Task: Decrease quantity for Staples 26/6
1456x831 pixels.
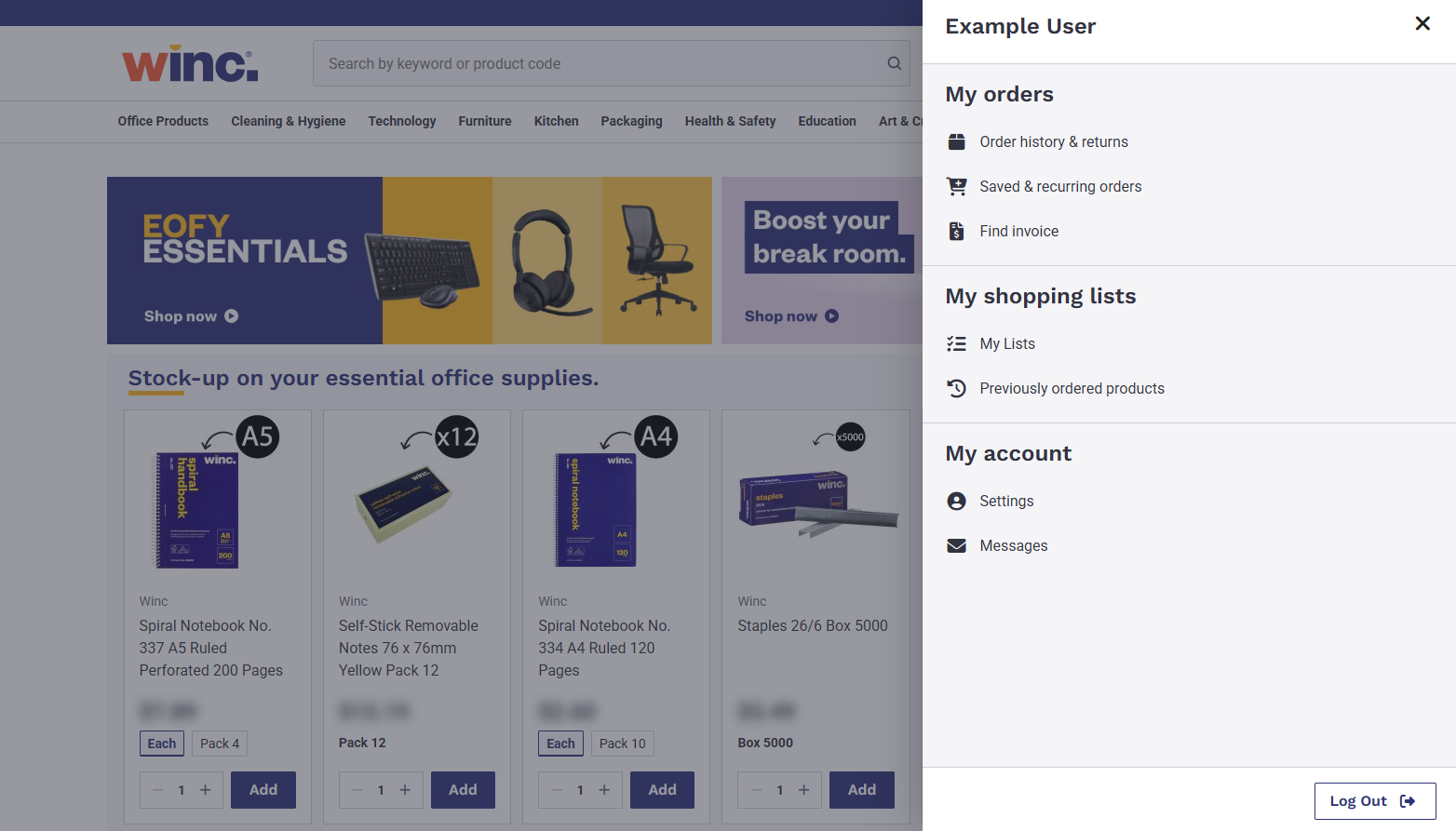Action: tap(755, 790)
